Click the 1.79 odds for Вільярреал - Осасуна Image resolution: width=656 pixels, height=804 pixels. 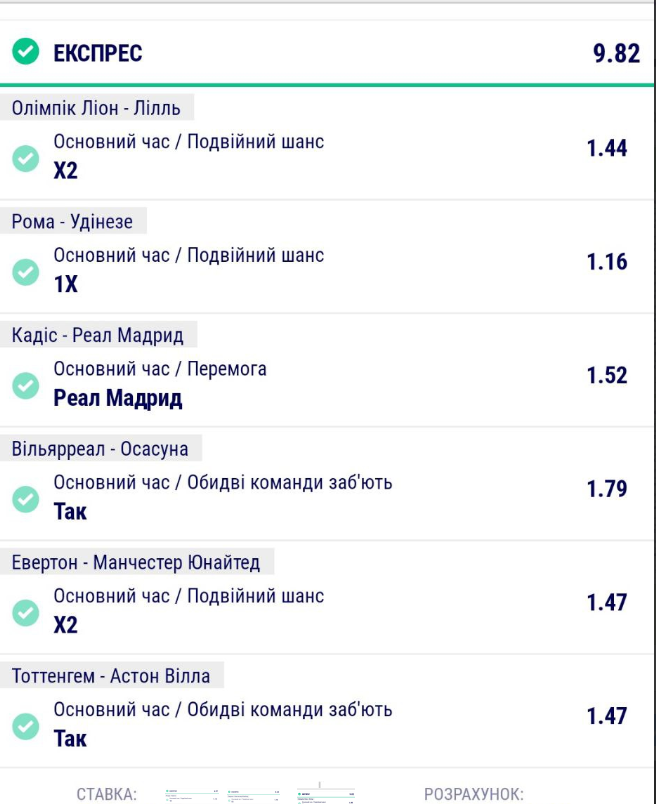[607, 489]
